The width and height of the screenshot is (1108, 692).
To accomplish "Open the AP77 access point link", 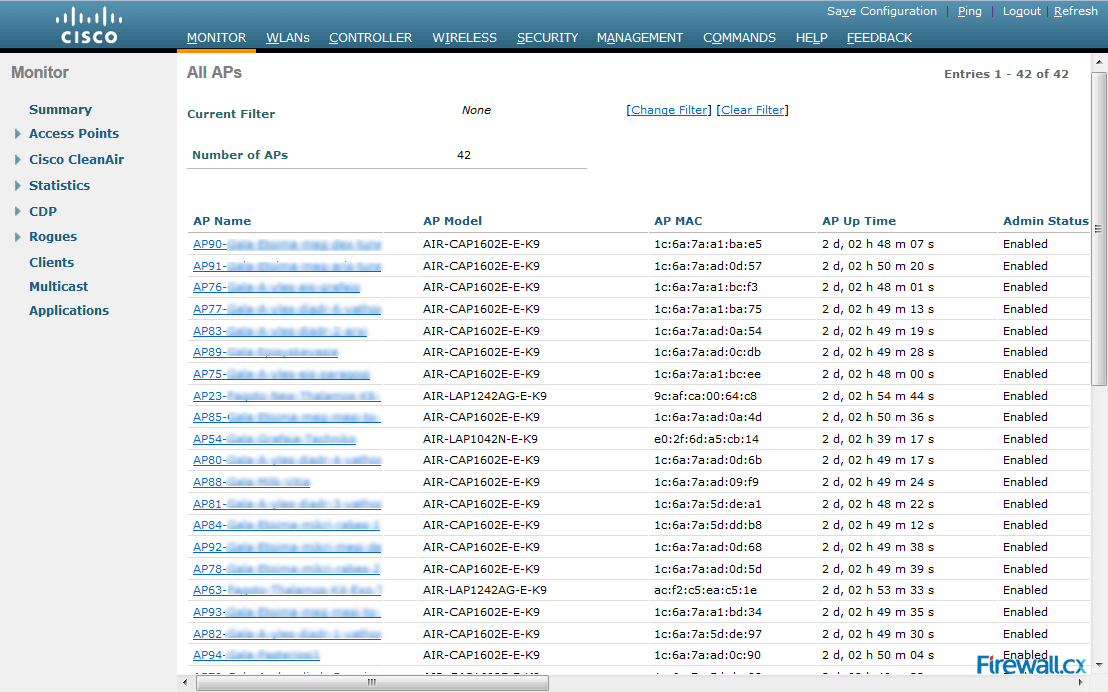I will (287, 310).
